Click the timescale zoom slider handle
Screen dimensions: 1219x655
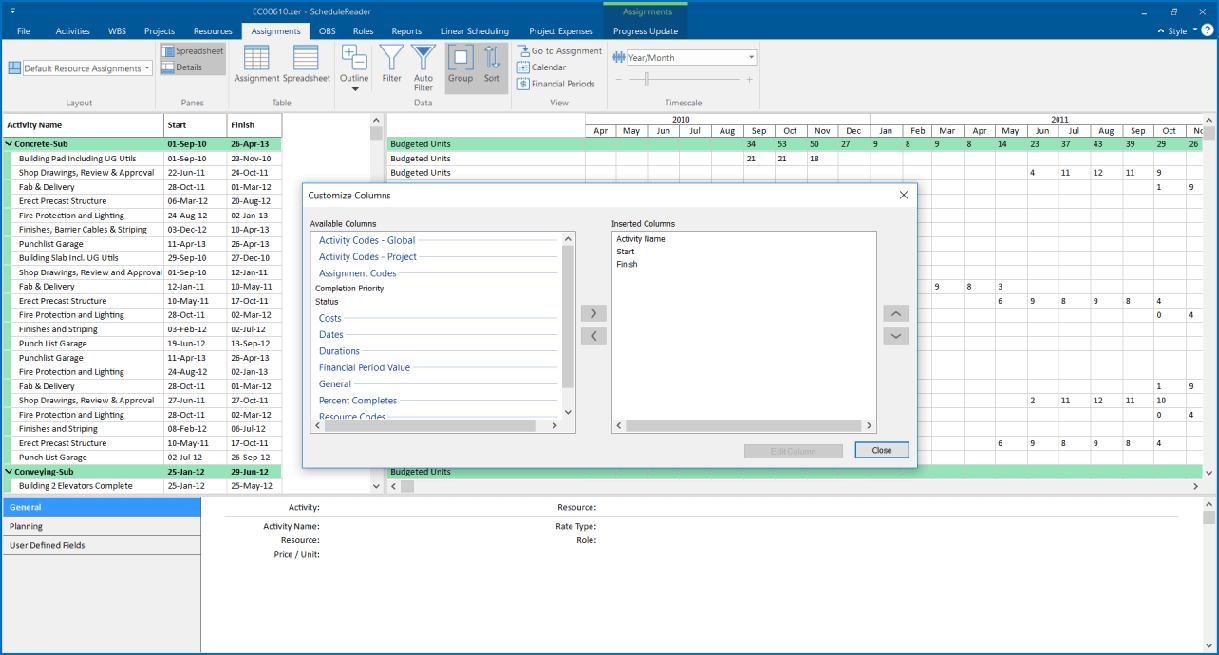tap(647, 79)
